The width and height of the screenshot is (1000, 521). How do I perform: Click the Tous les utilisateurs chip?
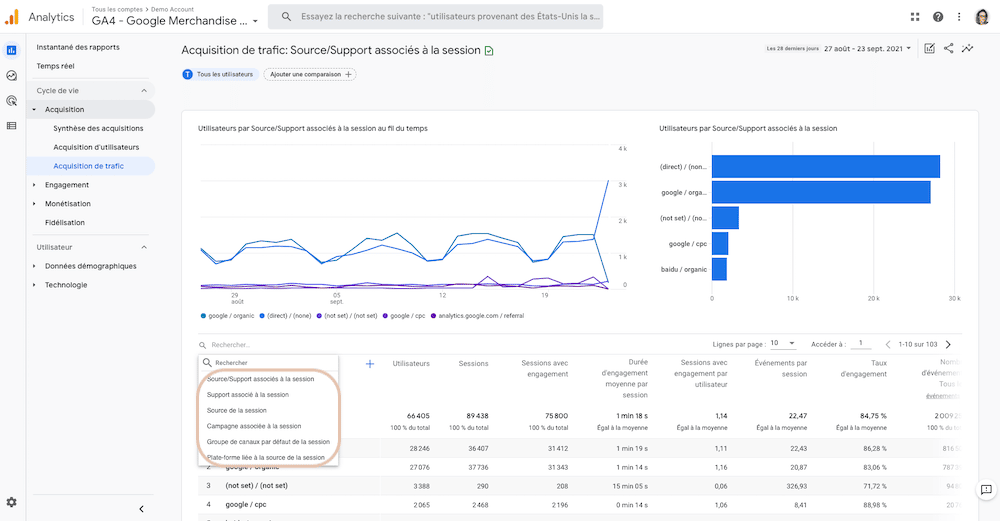click(x=221, y=75)
